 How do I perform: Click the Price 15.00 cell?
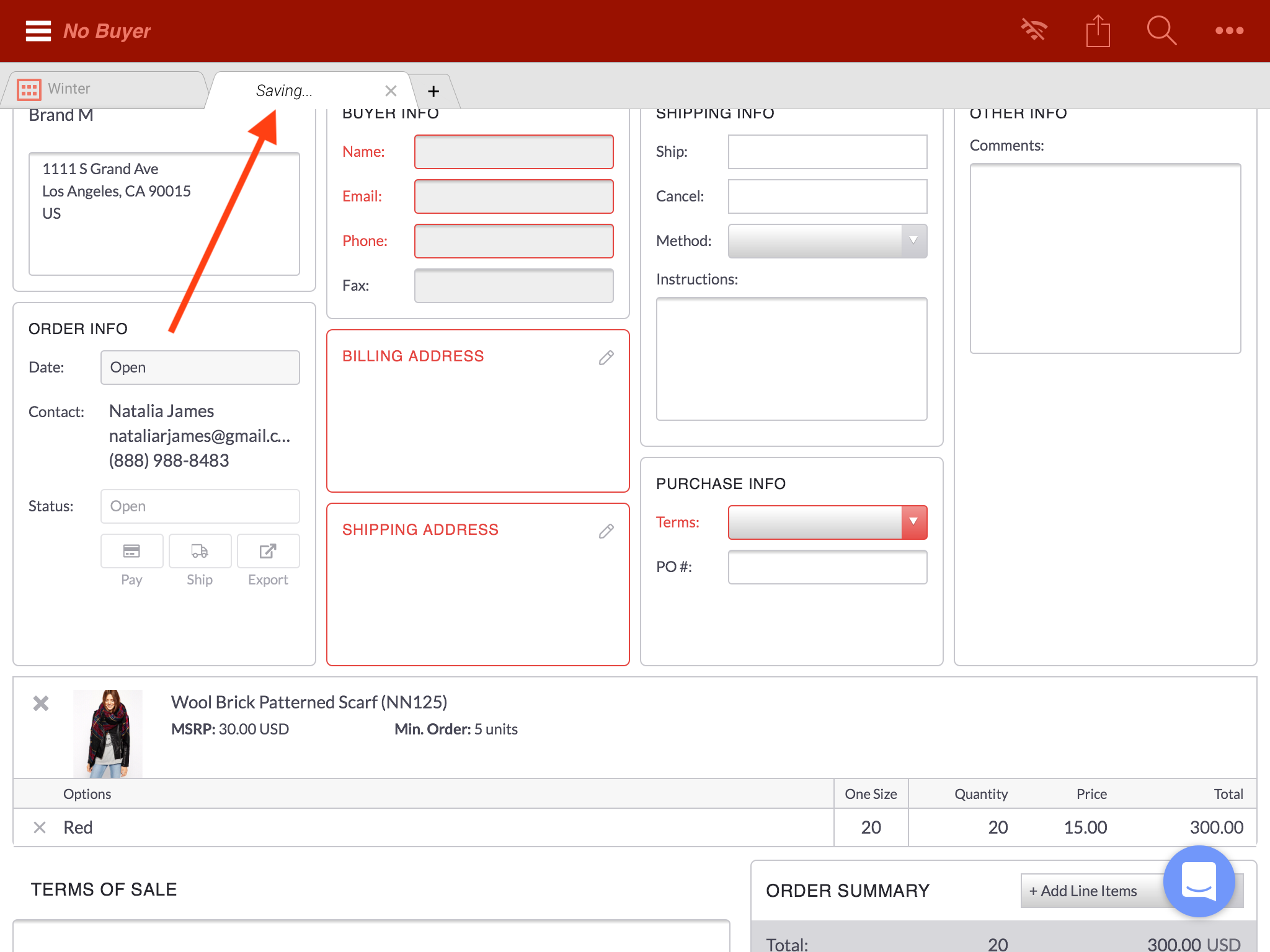(1085, 827)
